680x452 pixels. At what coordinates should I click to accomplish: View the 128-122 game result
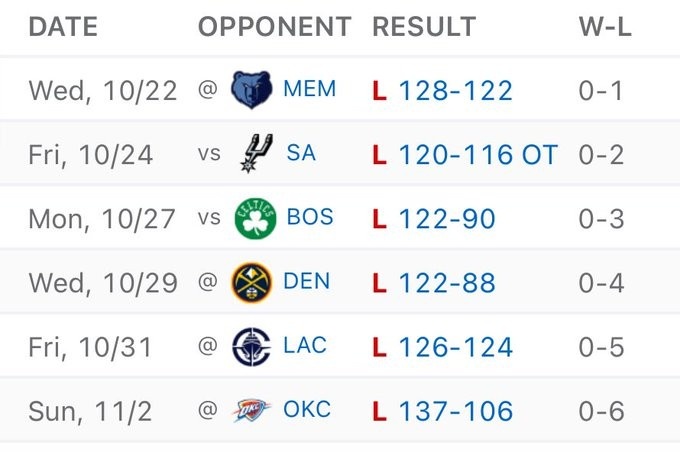point(455,91)
